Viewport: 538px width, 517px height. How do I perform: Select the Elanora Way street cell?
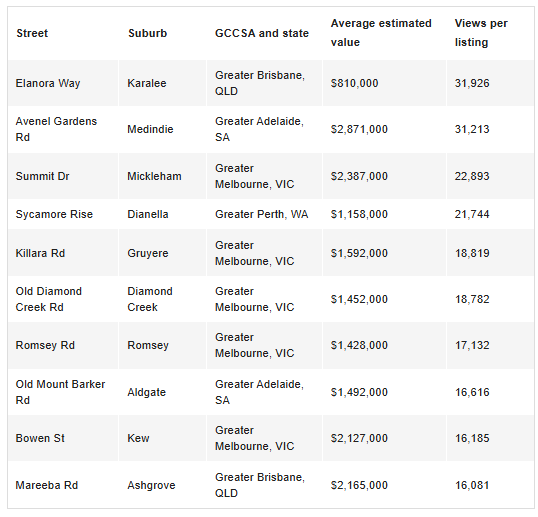click(x=48, y=83)
